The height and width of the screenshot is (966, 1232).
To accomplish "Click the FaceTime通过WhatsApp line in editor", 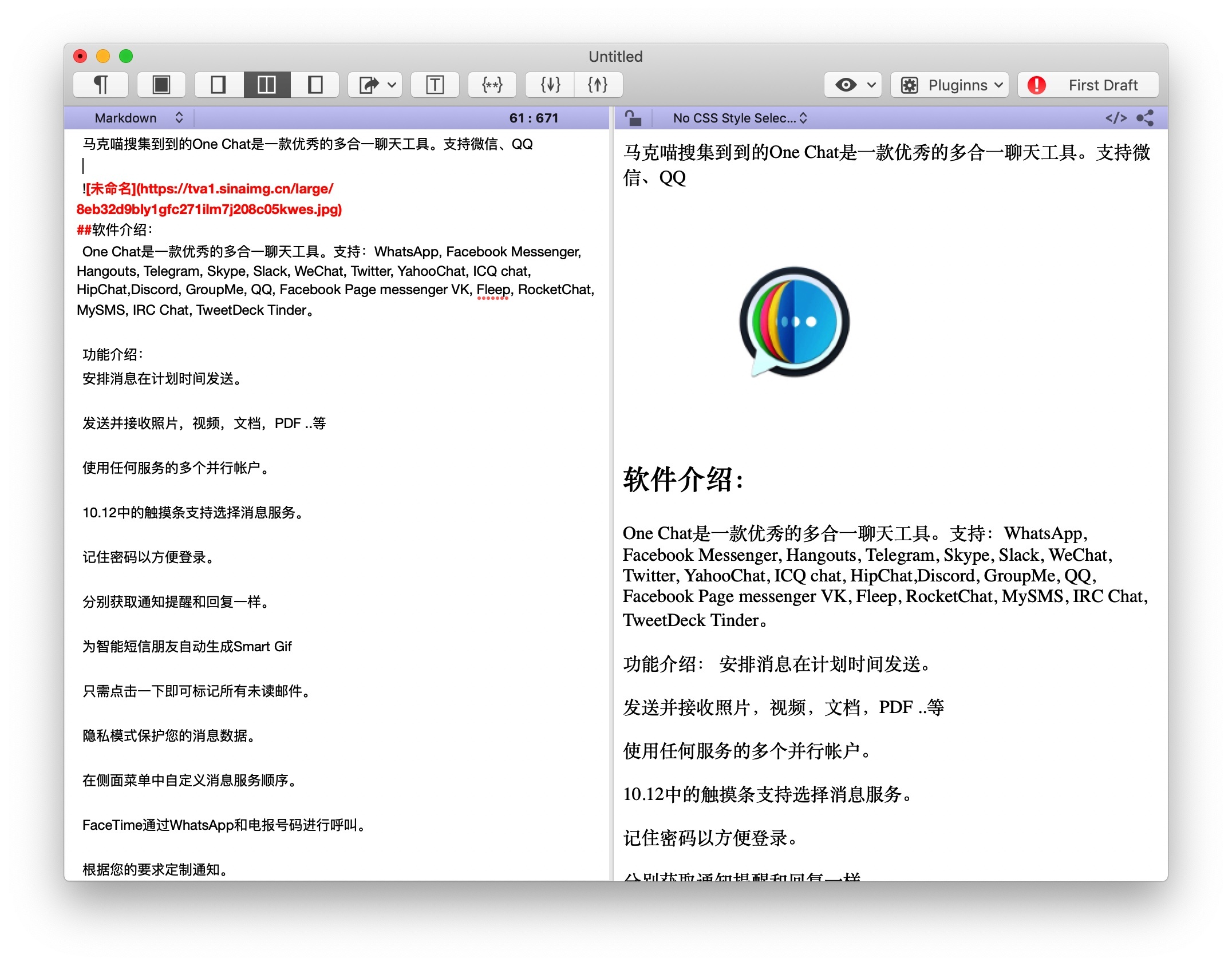I will click(224, 825).
